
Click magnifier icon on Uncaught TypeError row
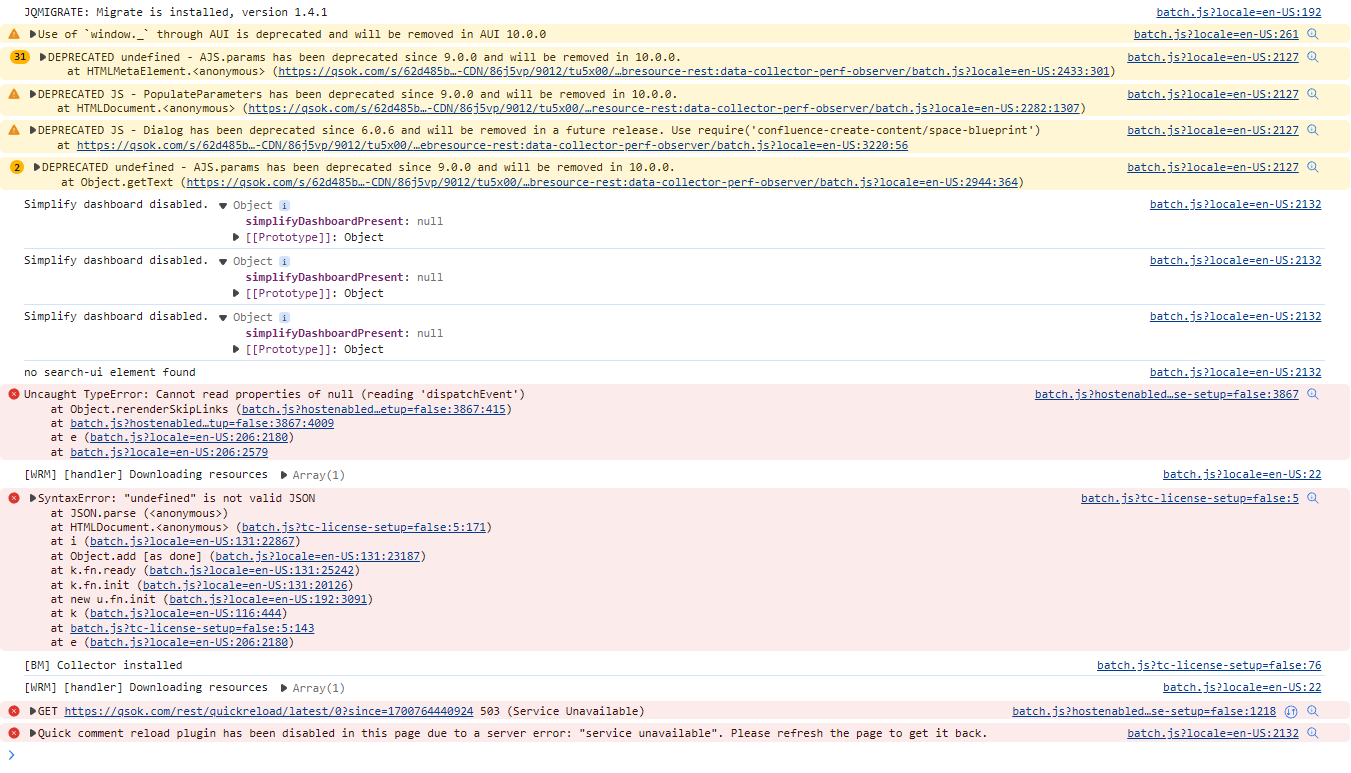pos(1313,394)
